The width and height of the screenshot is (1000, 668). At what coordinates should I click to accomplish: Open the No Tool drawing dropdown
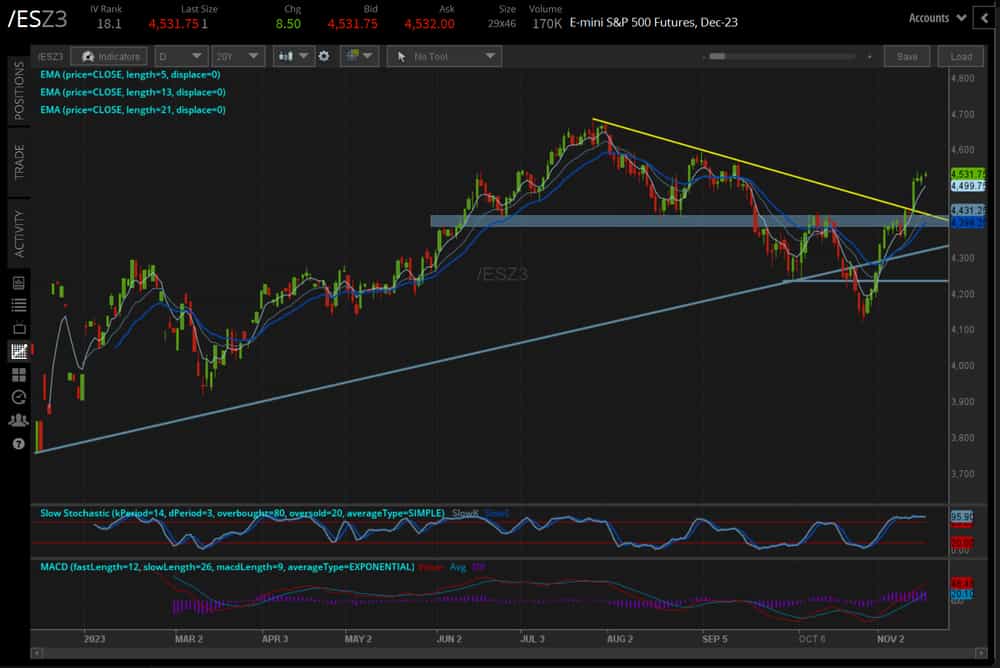pos(445,56)
